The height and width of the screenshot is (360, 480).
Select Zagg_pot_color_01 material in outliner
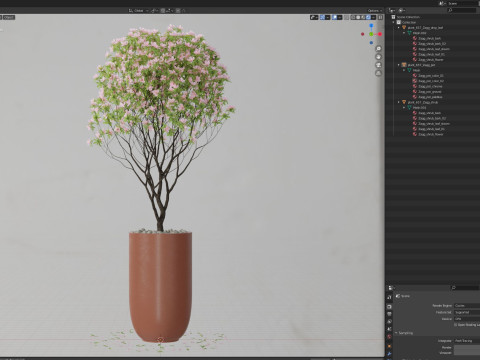(x=431, y=76)
